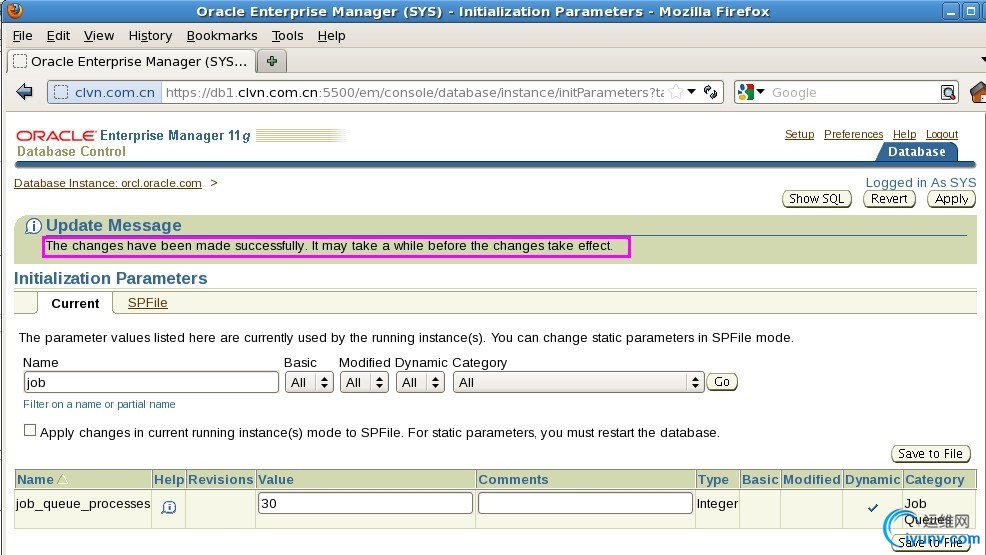
Task: Click the Help link near Logout
Action: [904, 135]
